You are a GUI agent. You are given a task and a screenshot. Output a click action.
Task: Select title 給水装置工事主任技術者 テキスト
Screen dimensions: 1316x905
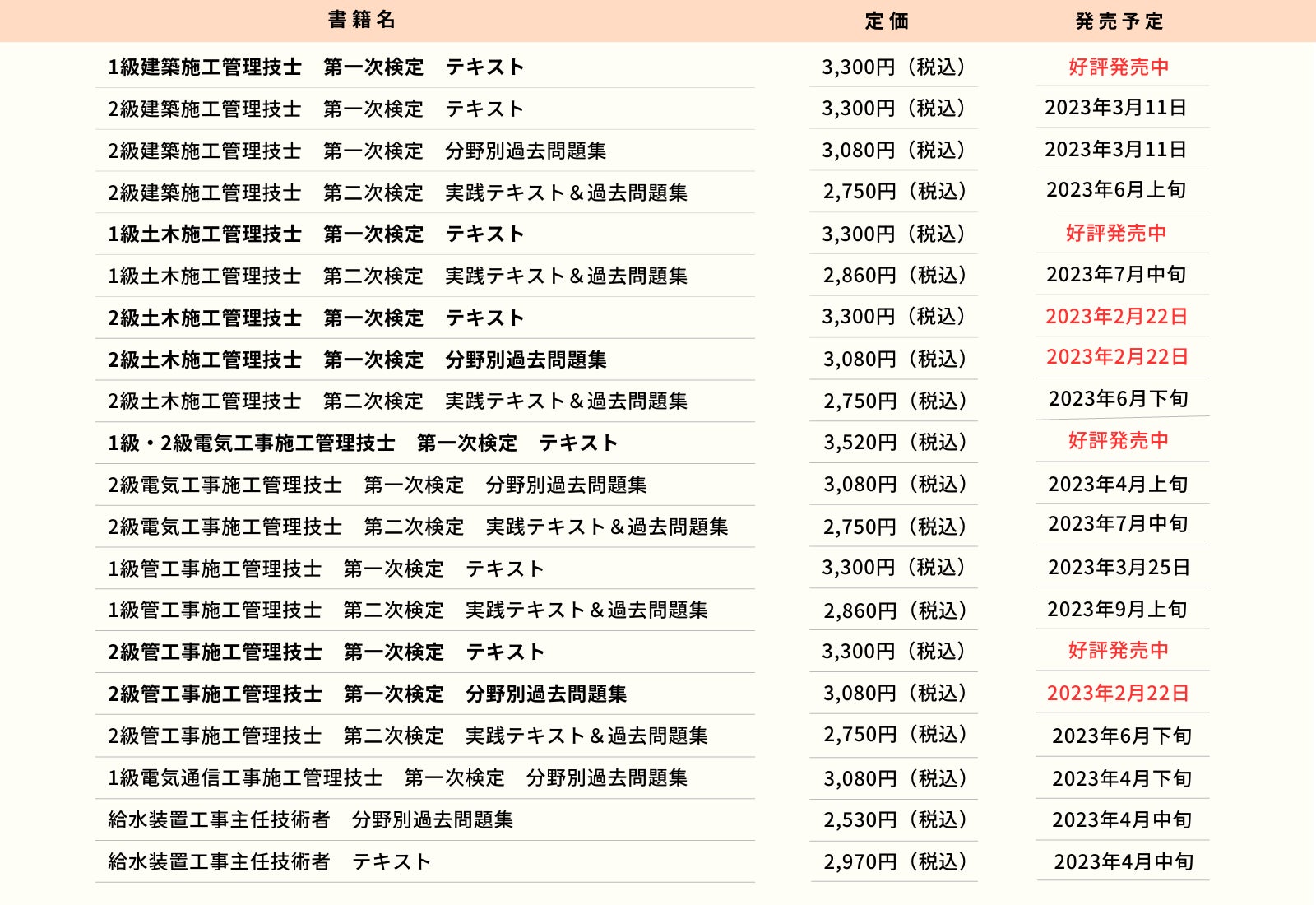pos(269,861)
